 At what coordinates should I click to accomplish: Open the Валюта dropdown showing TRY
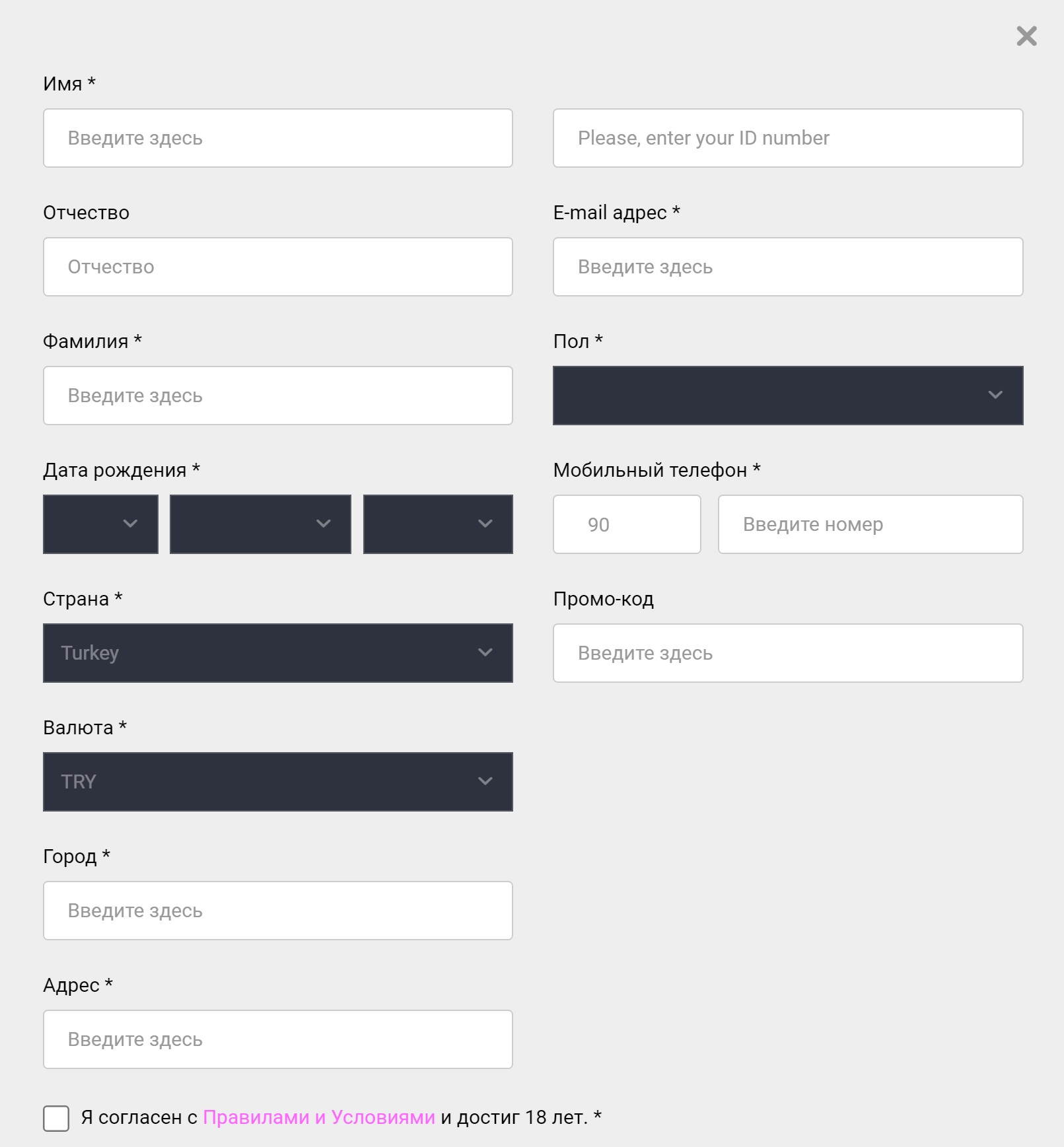278,782
